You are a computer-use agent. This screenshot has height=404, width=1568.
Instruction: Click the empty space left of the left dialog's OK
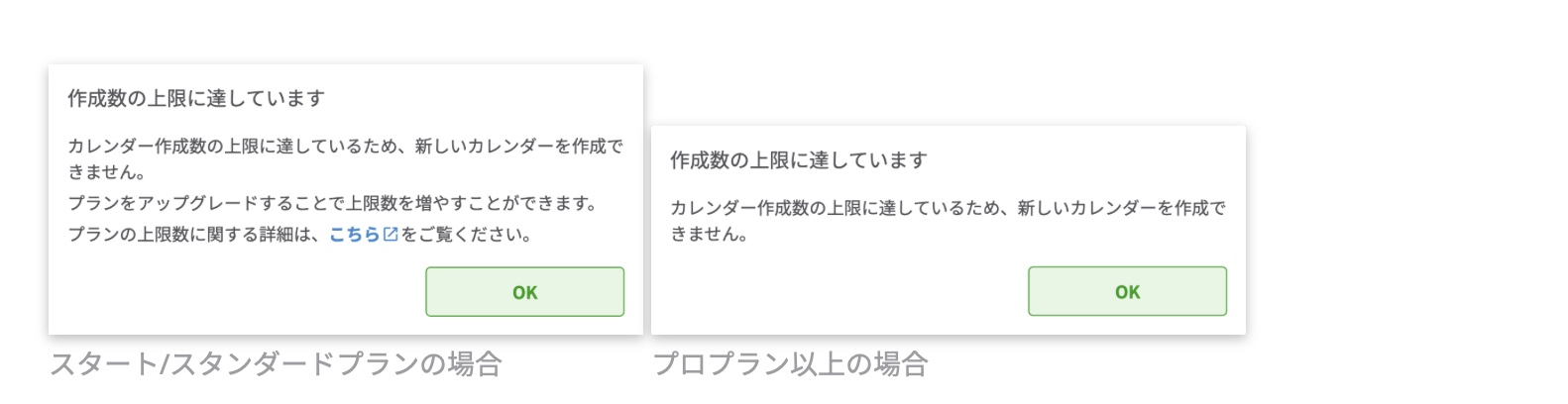click(238, 292)
